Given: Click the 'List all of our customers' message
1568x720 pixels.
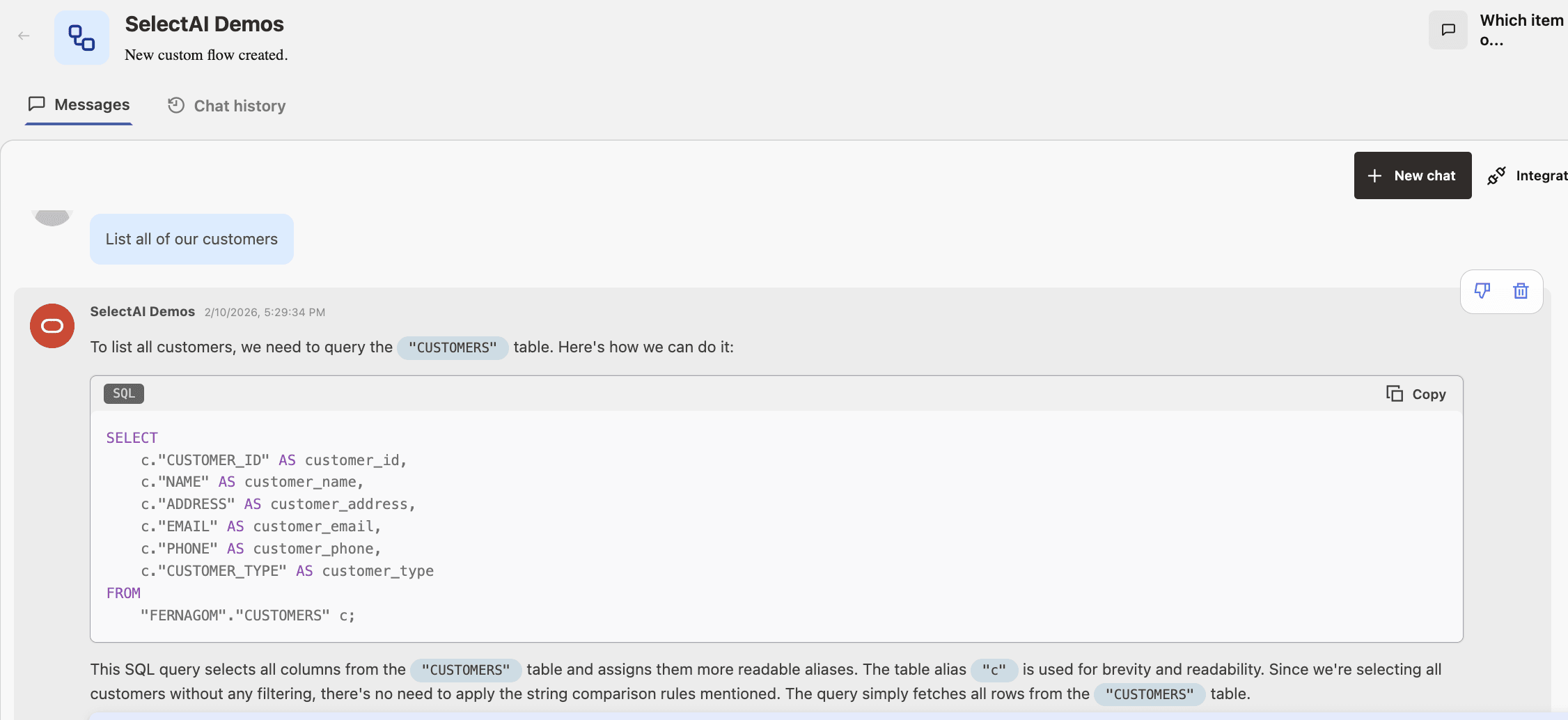Looking at the screenshot, I should pos(191,239).
